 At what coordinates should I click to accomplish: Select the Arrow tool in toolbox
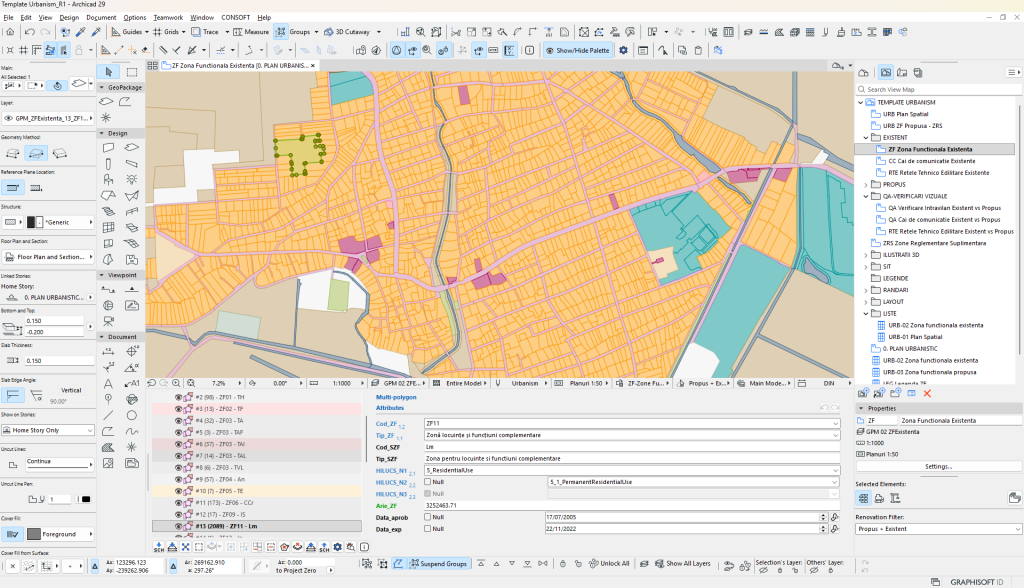[108, 71]
